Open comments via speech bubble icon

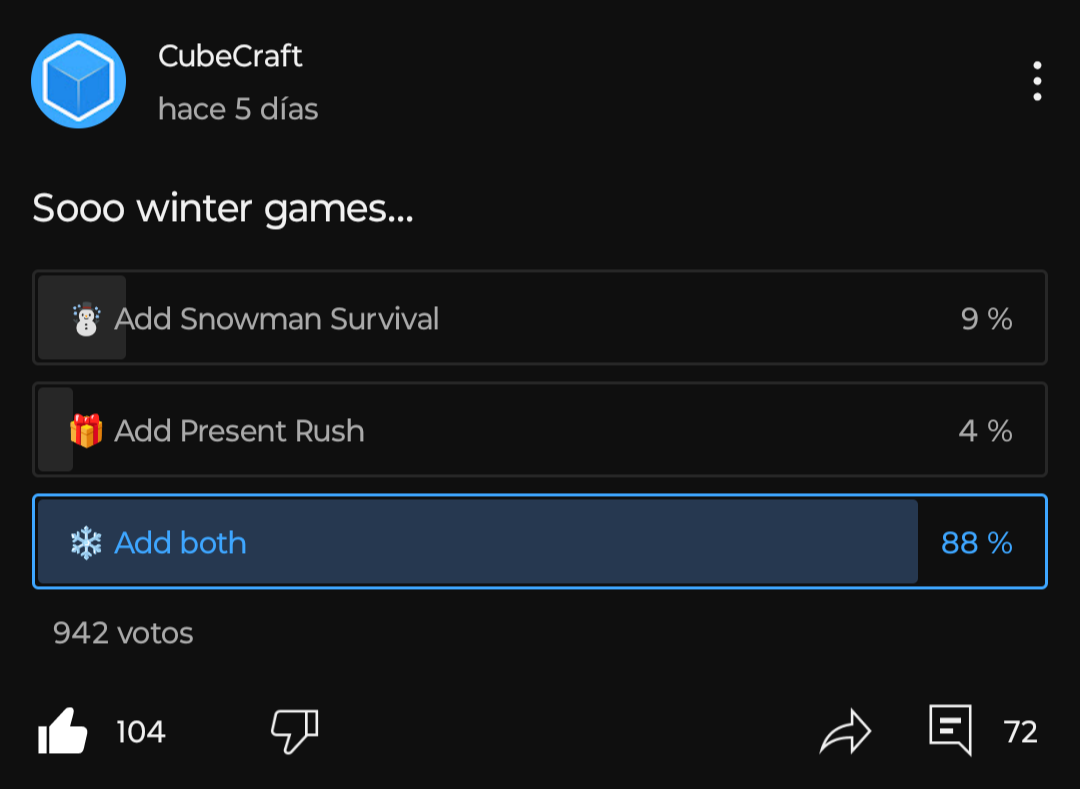[x=951, y=730]
